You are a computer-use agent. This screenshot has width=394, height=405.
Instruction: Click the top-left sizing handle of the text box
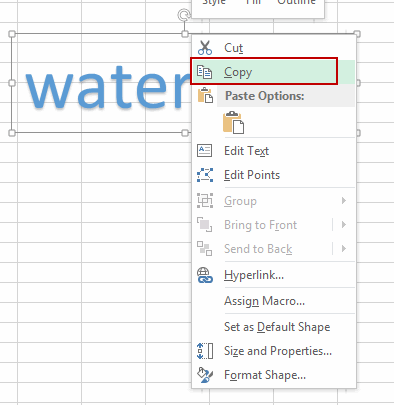(12, 34)
